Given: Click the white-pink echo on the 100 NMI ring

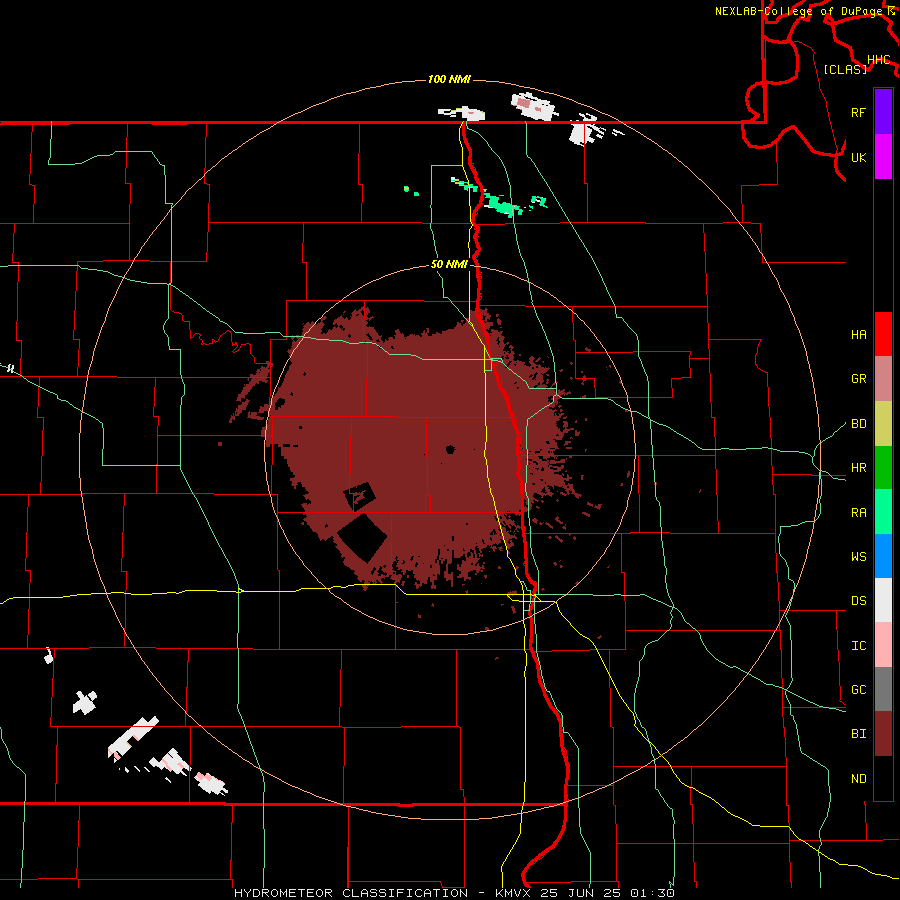Looking at the screenshot, I should pos(534,107).
